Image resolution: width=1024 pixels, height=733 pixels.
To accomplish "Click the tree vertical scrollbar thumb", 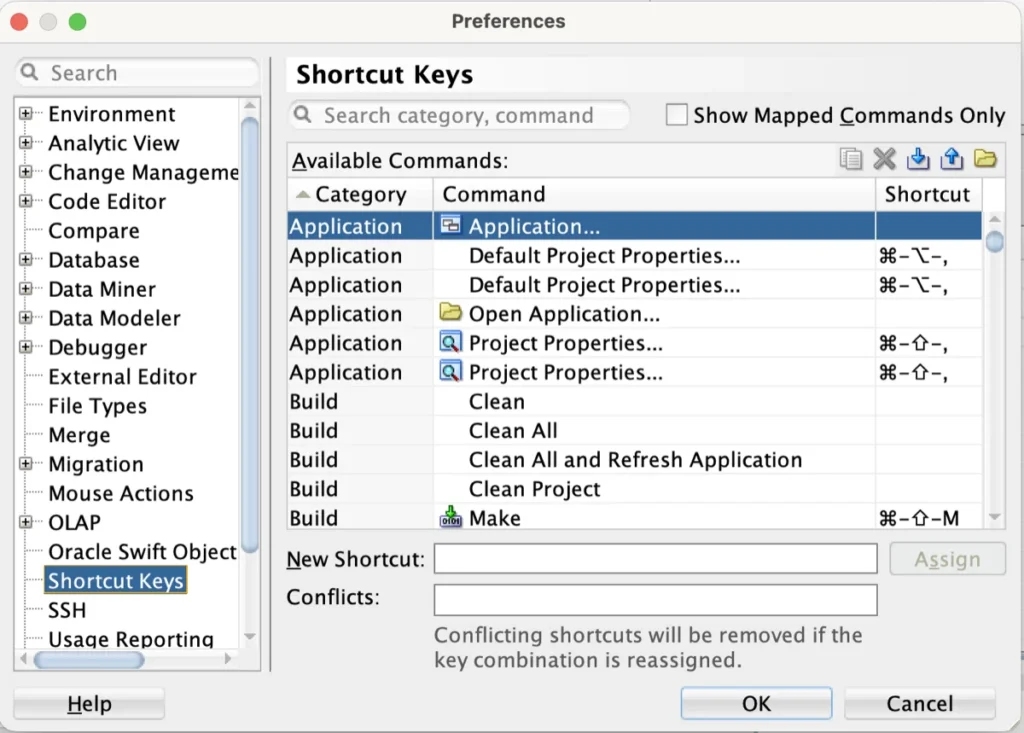I will click(249, 334).
